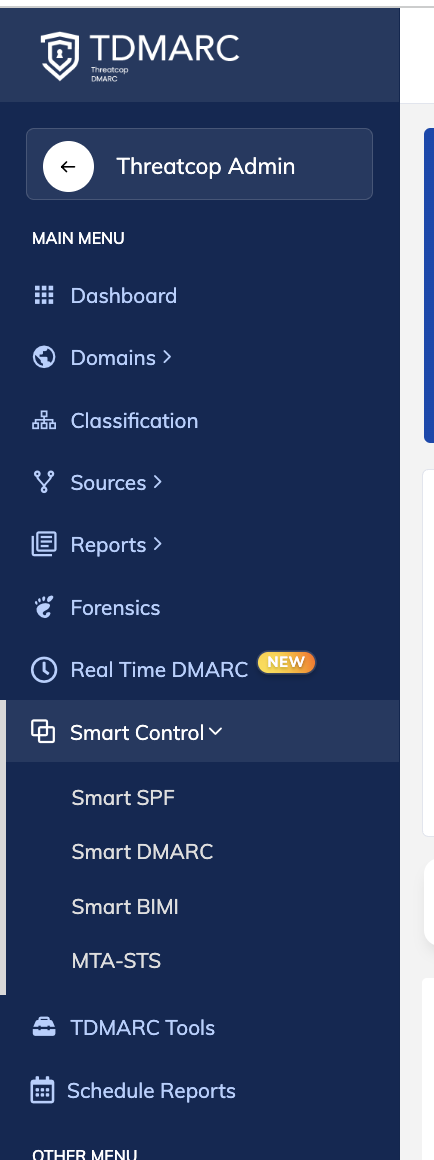
Task: Expand the Sources submenu chevron
Action: 157,482
